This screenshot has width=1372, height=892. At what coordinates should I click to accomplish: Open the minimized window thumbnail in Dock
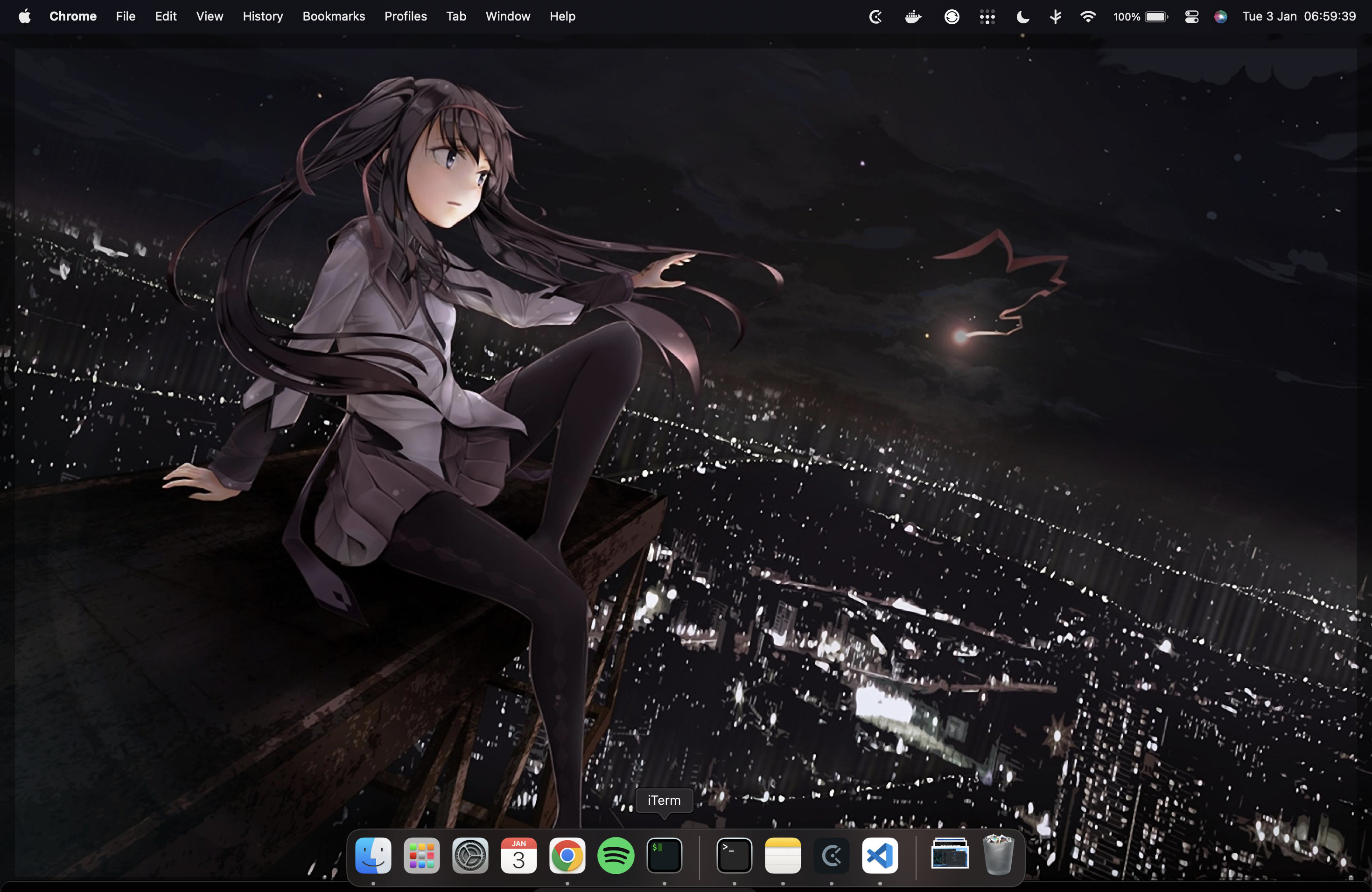(950, 853)
